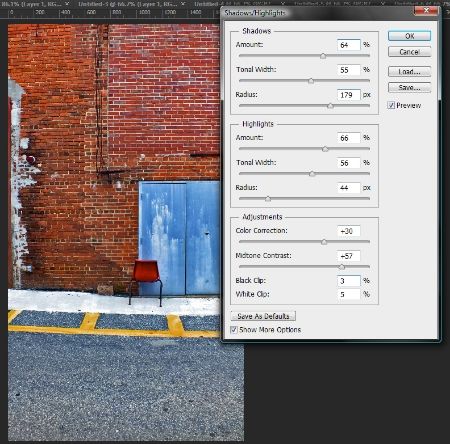Select the Color Correction field showing +30
The width and height of the screenshot is (450, 444).
(349, 231)
